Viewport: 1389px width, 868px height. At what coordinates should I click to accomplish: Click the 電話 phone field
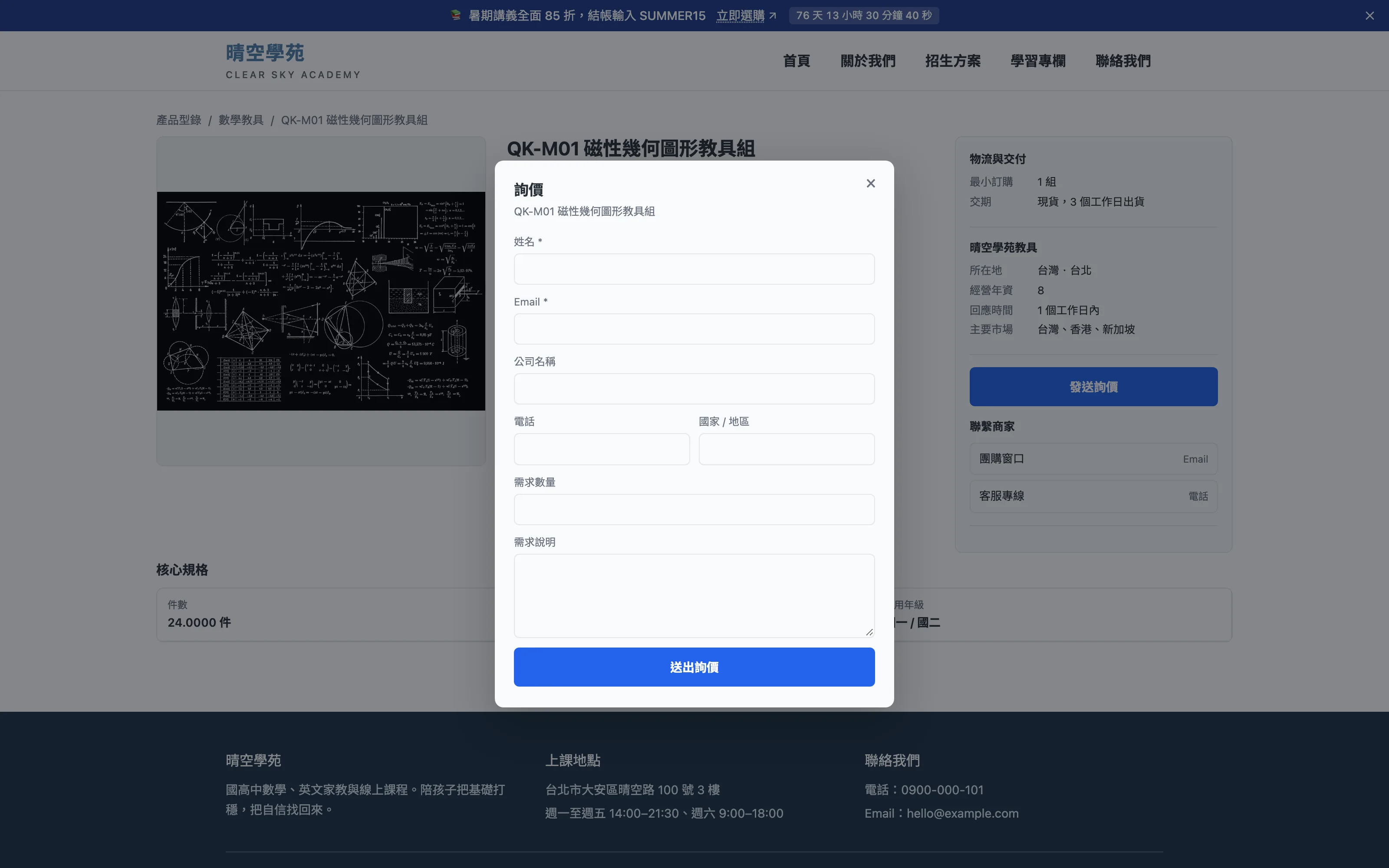(602, 449)
